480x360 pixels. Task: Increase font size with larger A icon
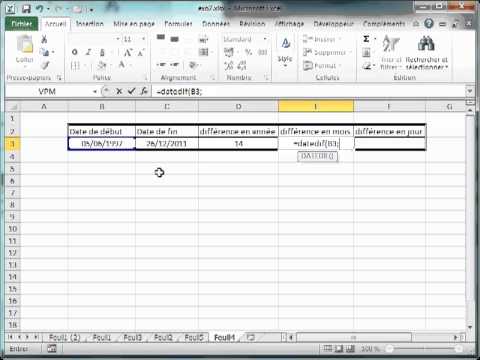click(x=128, y=52)
